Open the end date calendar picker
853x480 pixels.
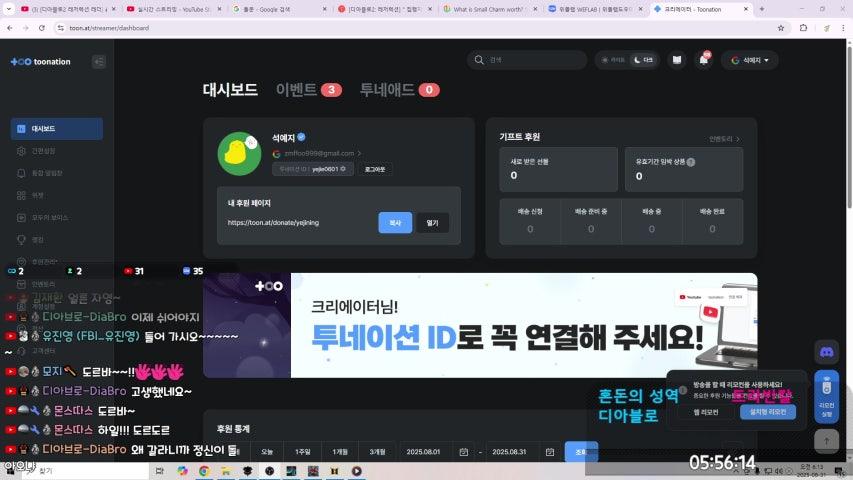pyautogui.click(x=550, y=452)
